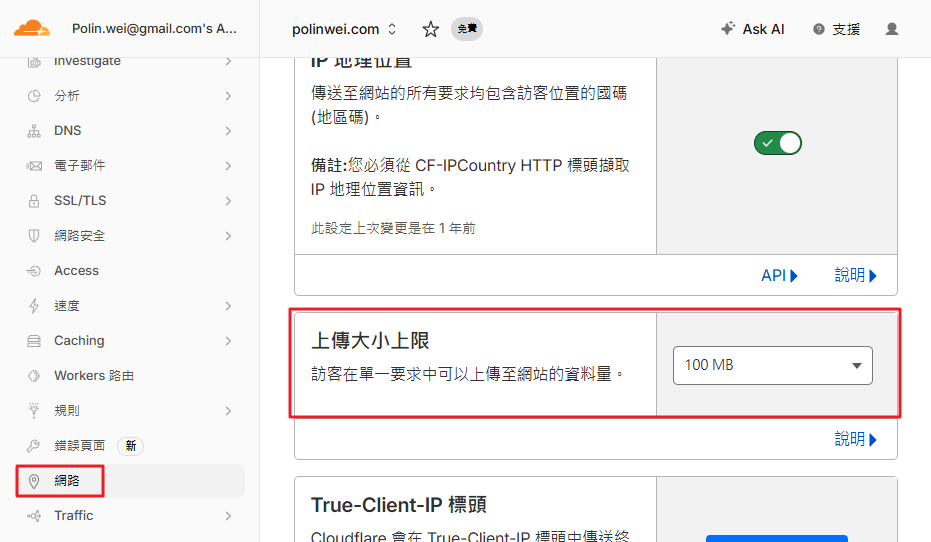Click the 支援 help question icon

[x=819, y=29]
